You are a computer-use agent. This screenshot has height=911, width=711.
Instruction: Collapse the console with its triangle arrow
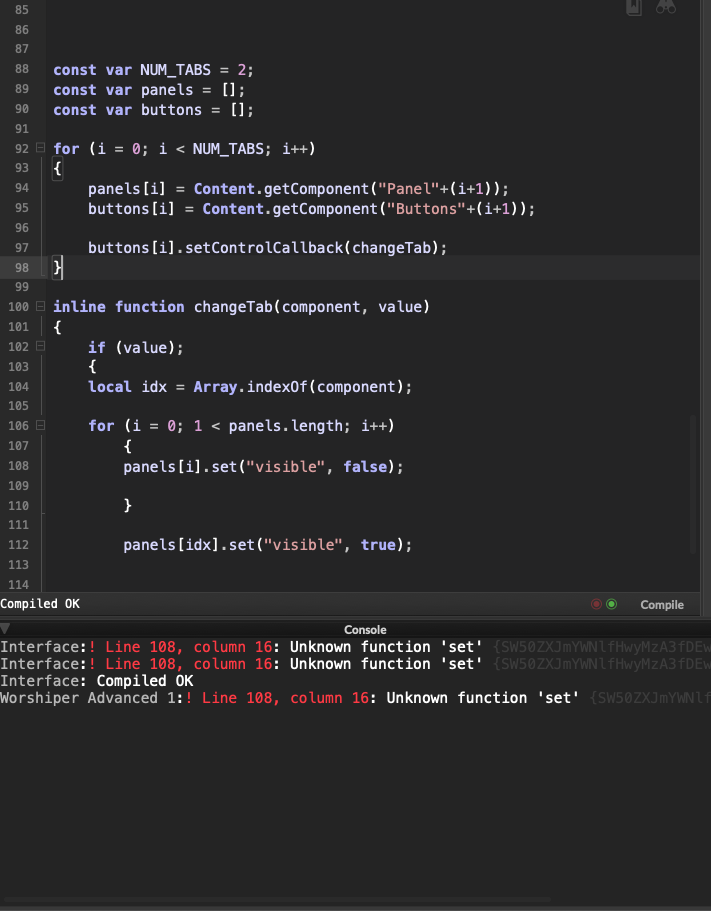(6, 629)
